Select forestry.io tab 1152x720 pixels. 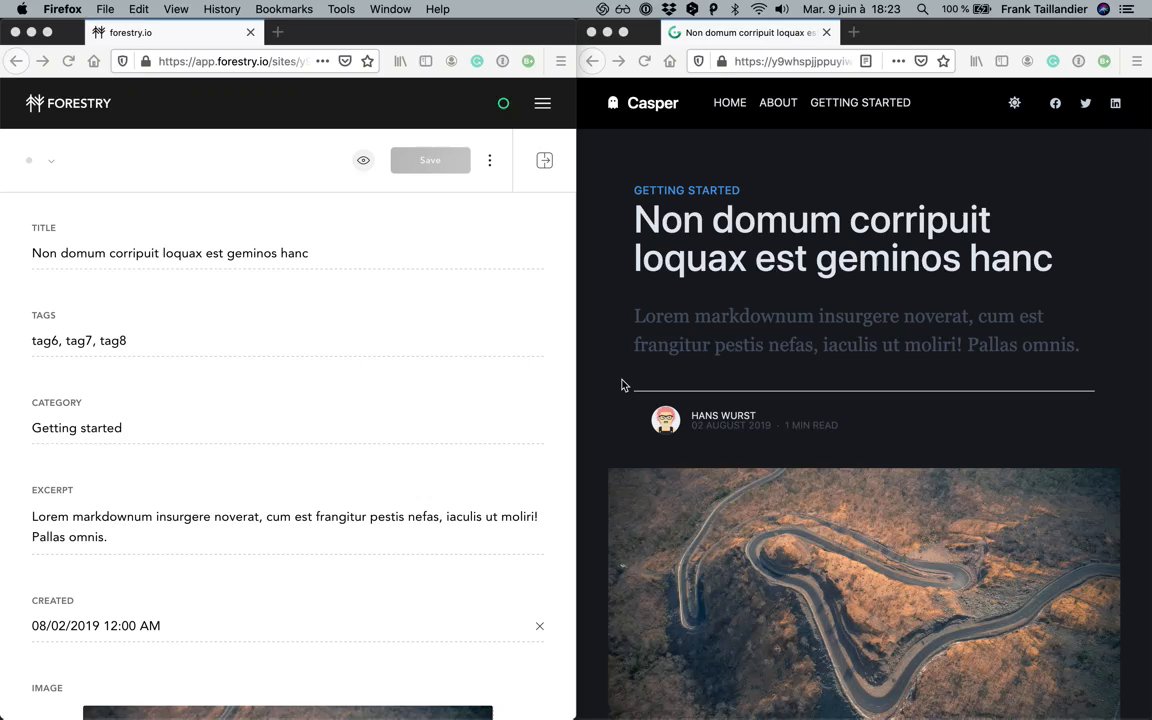coord(173,32)
